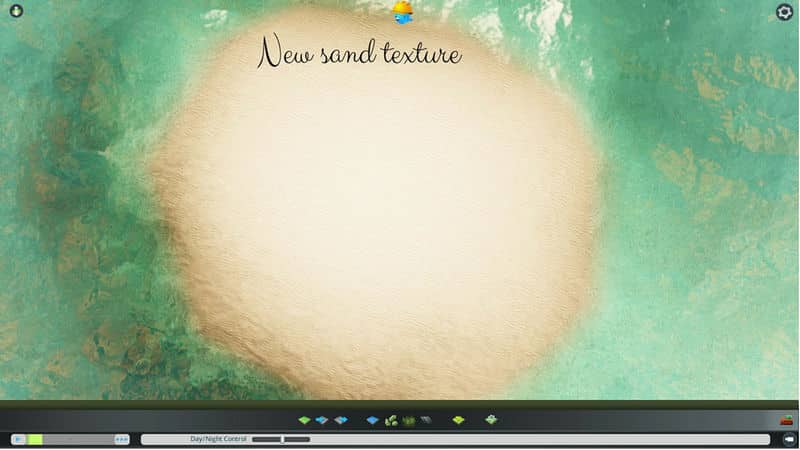Open the options gear menu
This screenshot has height=450, width=800.
(785, 12)
